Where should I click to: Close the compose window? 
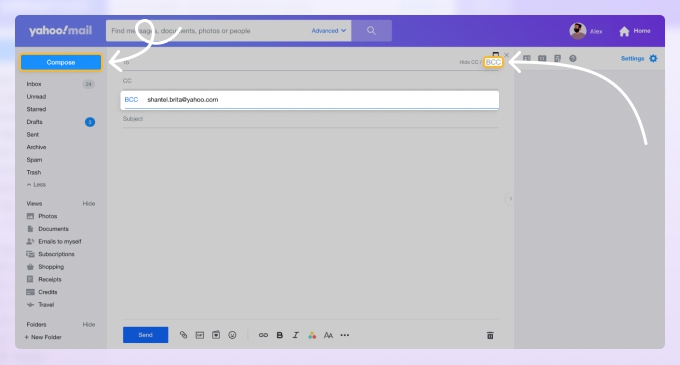coord(507,55)
